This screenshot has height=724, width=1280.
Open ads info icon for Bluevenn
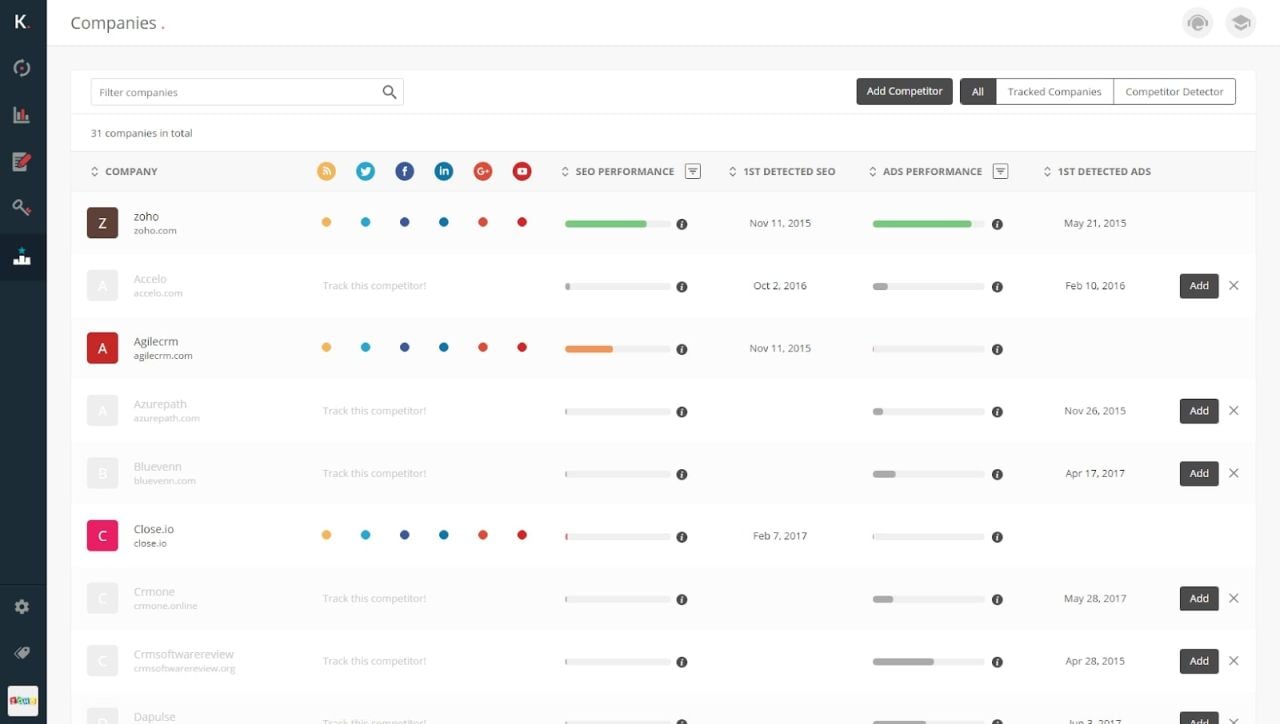(997, 474)
